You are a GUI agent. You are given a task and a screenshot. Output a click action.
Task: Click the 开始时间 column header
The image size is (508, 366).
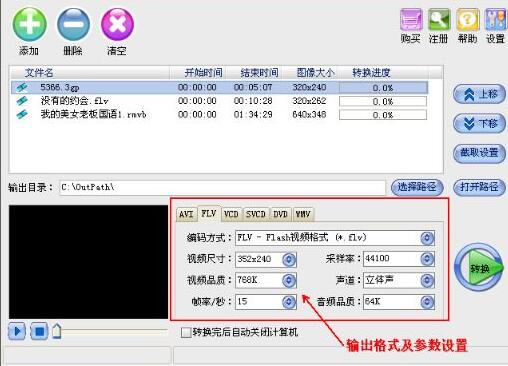199,72
